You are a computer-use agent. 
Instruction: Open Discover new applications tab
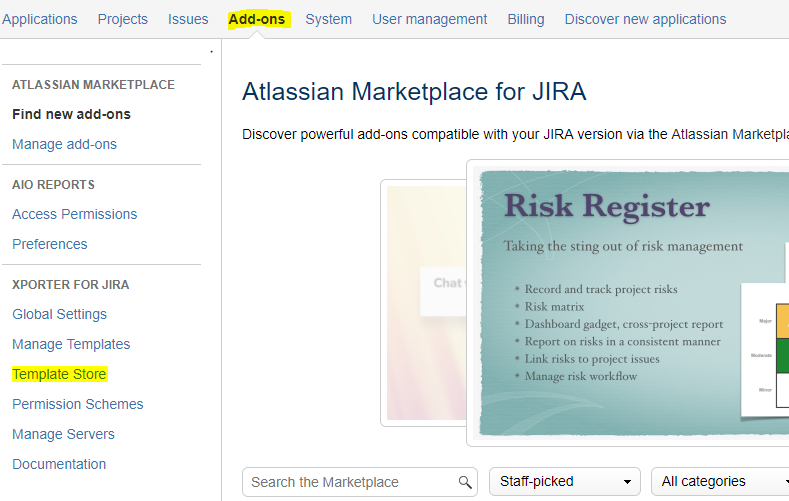[646, 19]
